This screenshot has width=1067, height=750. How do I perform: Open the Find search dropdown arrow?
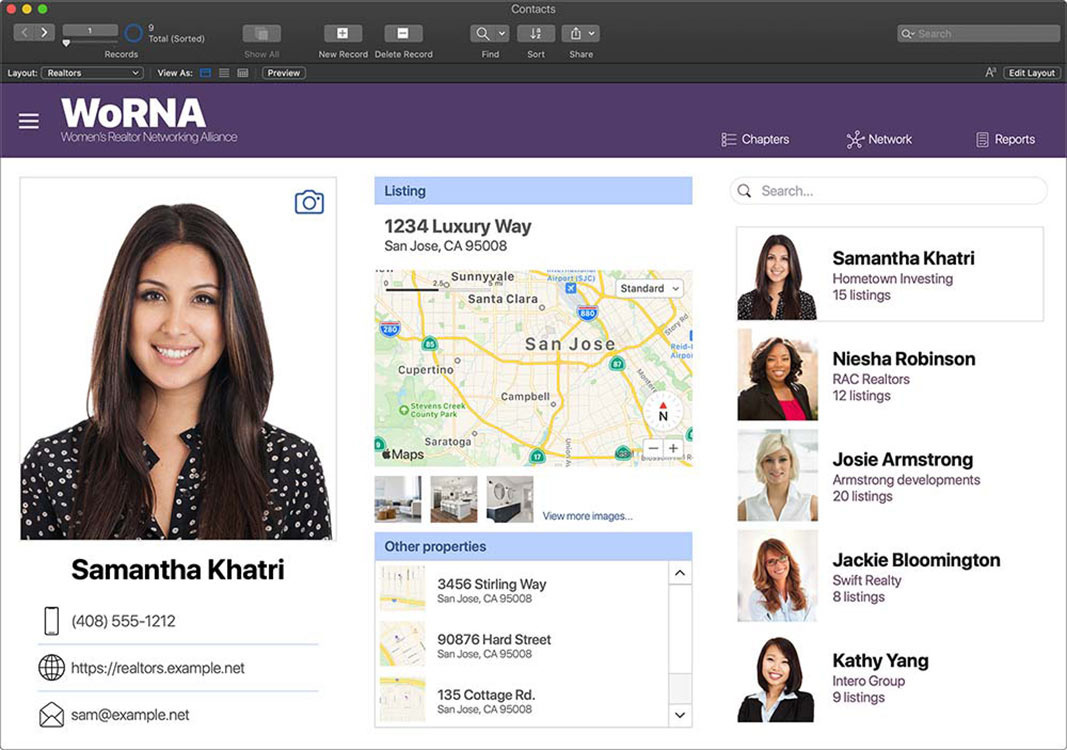[x=501, y=33]
